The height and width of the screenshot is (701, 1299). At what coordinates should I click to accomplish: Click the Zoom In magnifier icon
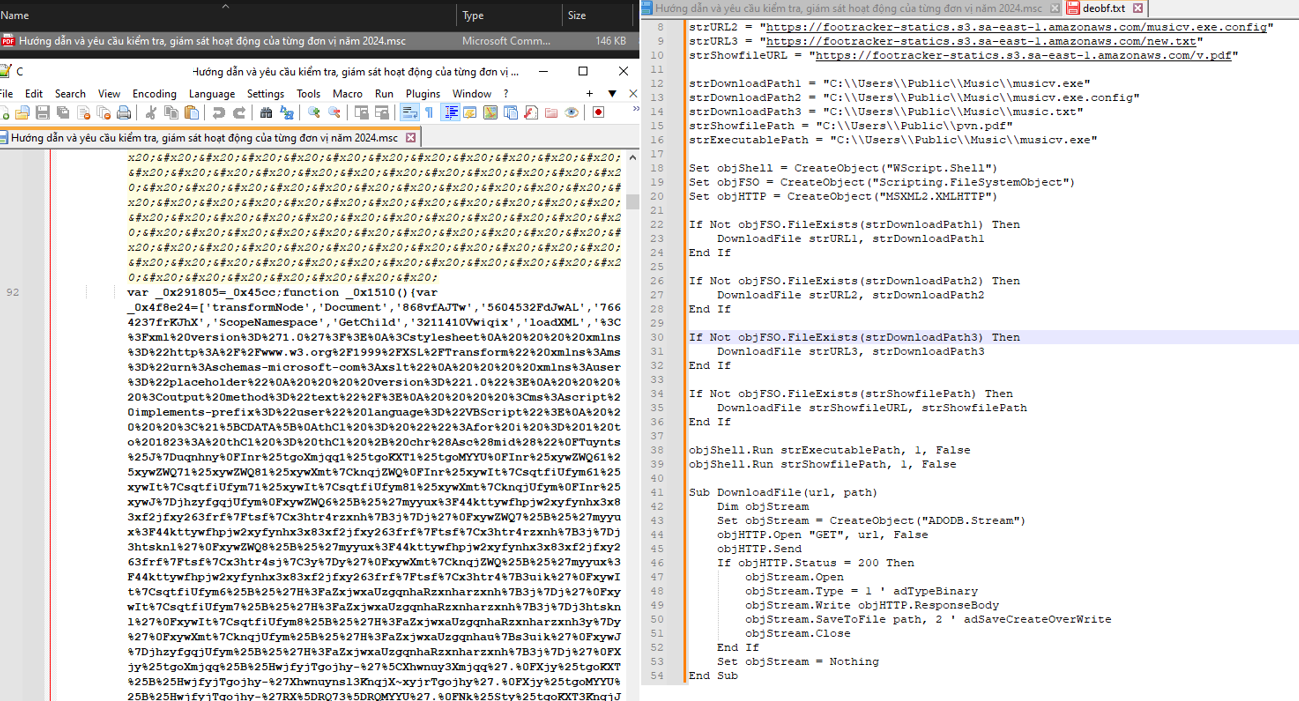(x=314, y=113)
